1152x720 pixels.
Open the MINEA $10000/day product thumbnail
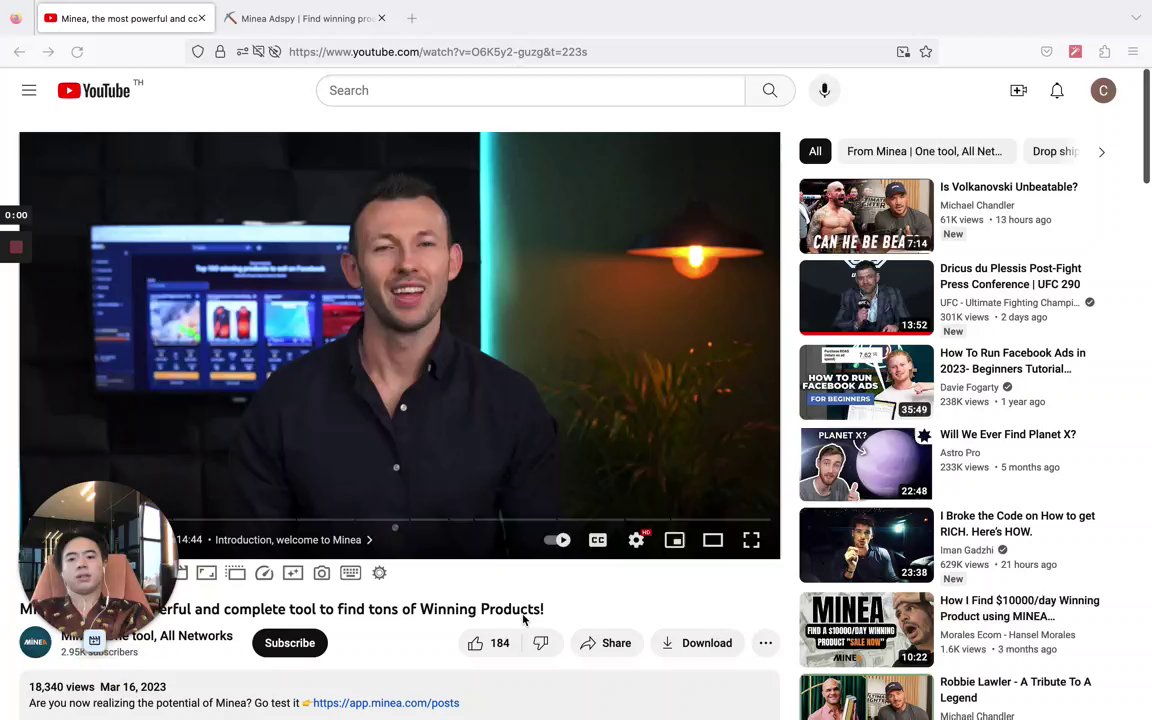point(866,630)
